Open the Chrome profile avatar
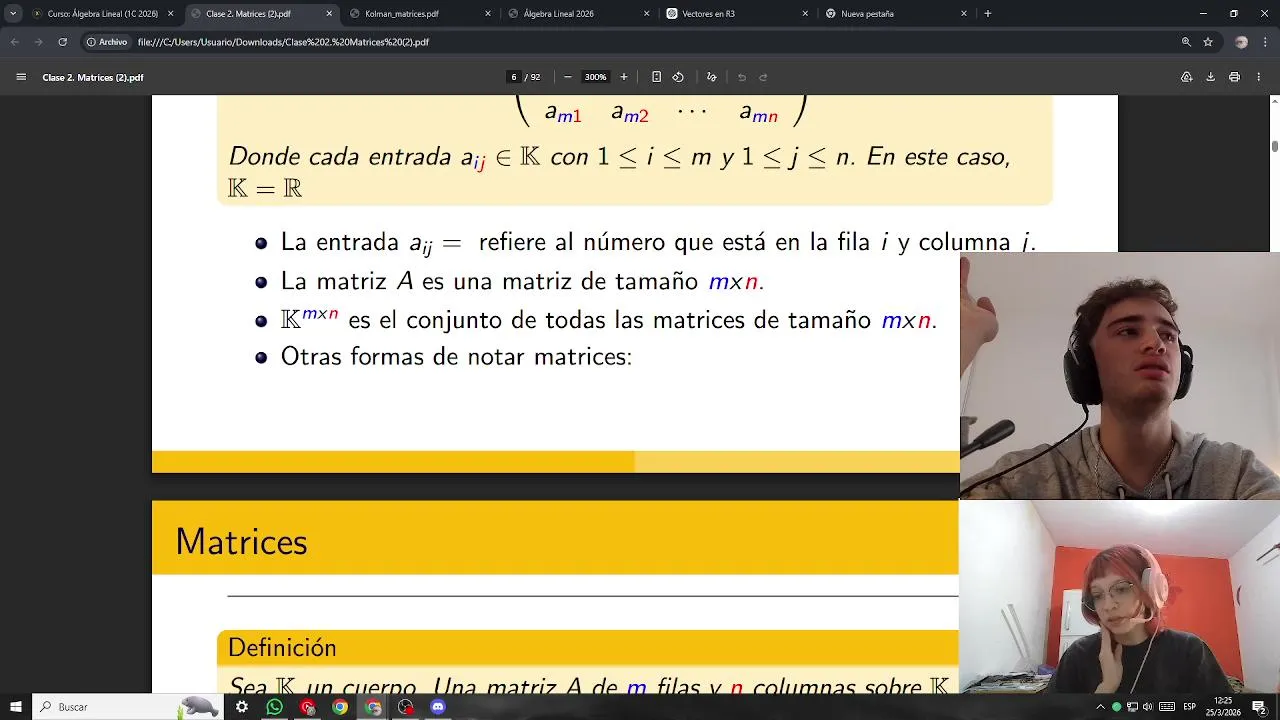Viewport: 1280px width, 720px height. [x=1241, y=42]
